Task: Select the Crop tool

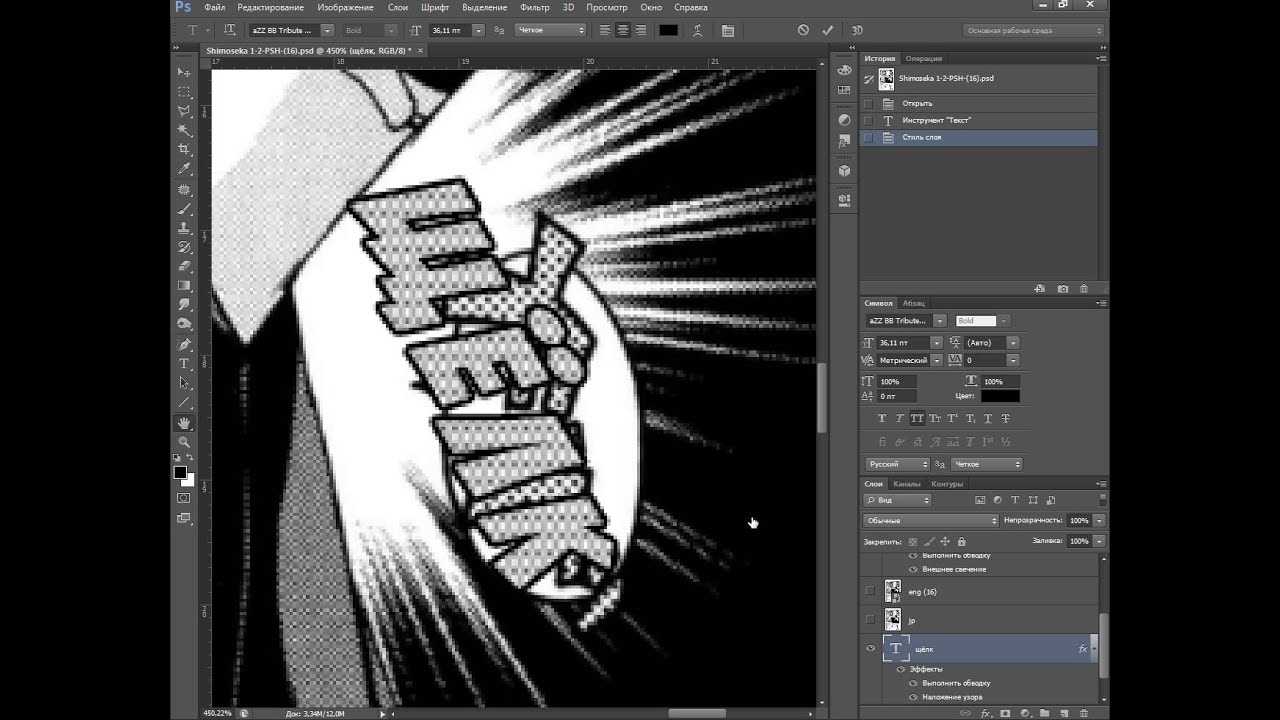Action: tap(184, 150)
